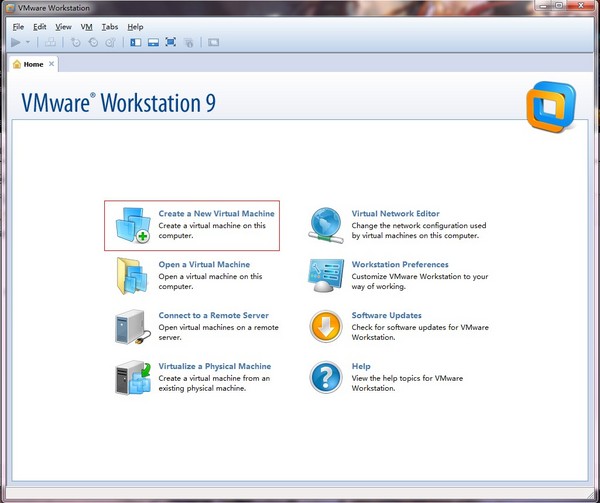Open Virtual Network Editor via globe icon
The height and width of the screenshot is (503, 600).
[326, 224]
